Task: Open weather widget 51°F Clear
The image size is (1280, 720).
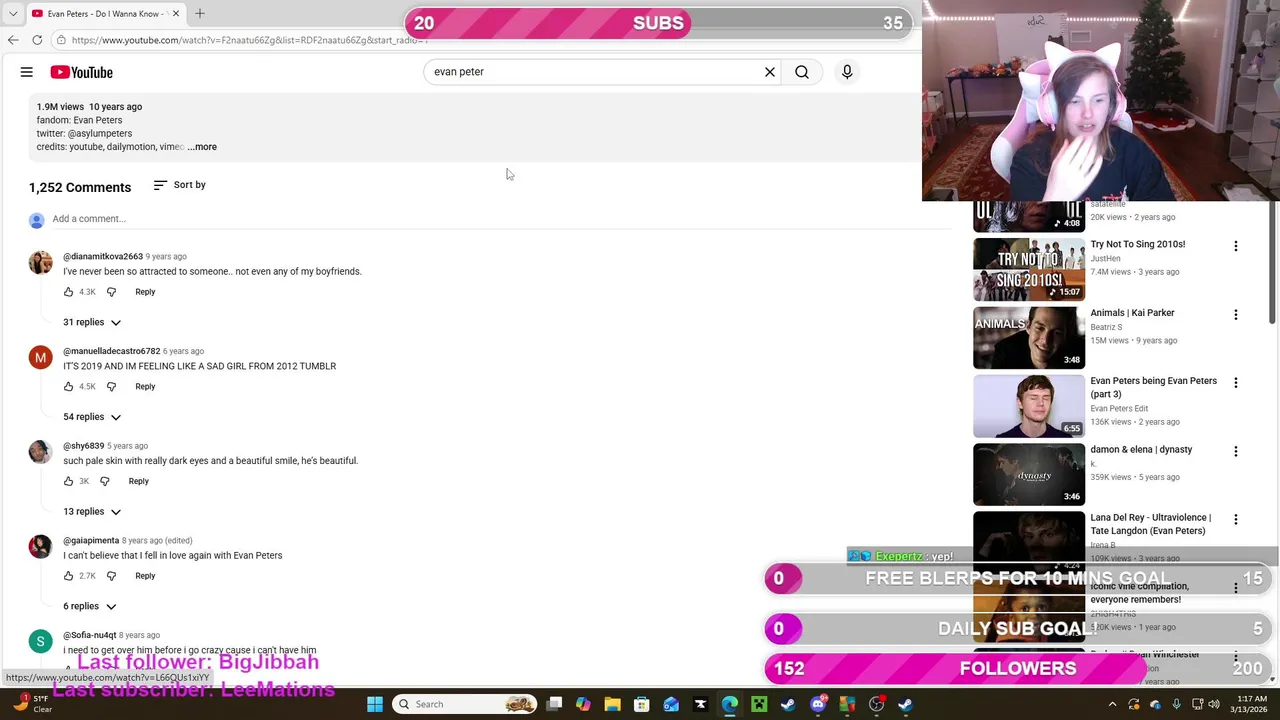Action: coord(30,704)
